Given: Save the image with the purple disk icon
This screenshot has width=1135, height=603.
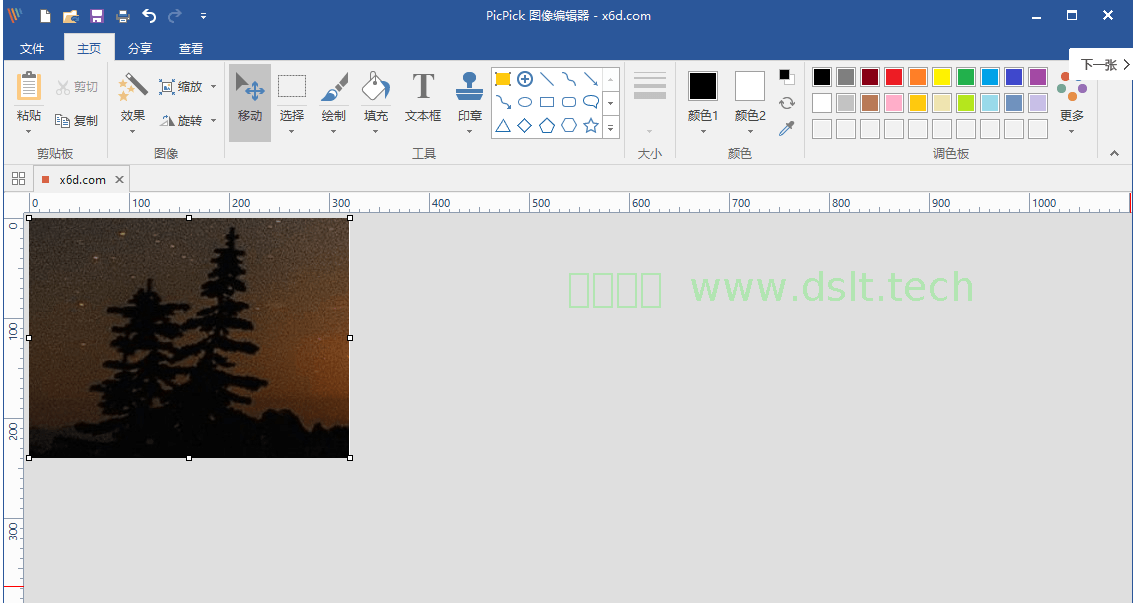Looking at the screenshot, I should click(96, 15).
